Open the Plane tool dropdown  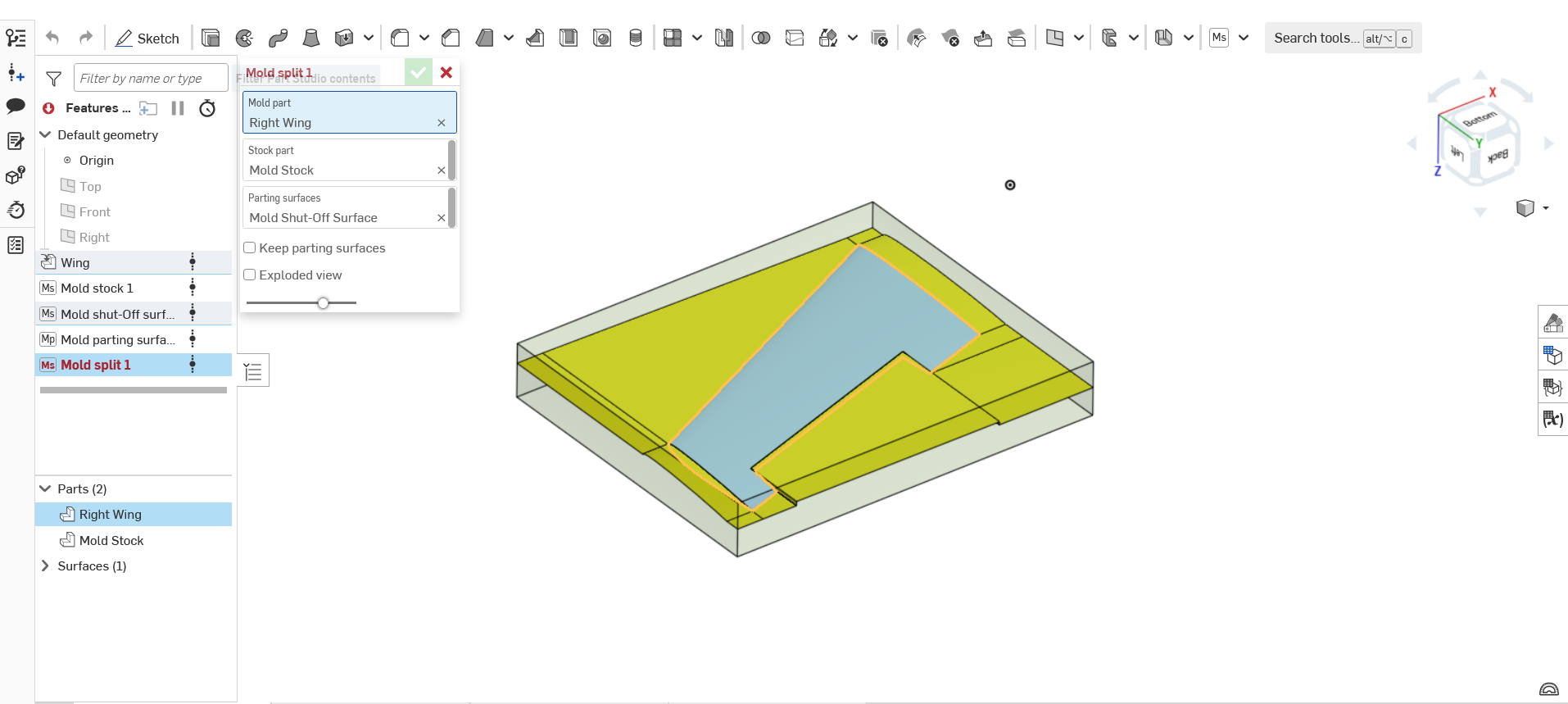[x=1079, y=38]
